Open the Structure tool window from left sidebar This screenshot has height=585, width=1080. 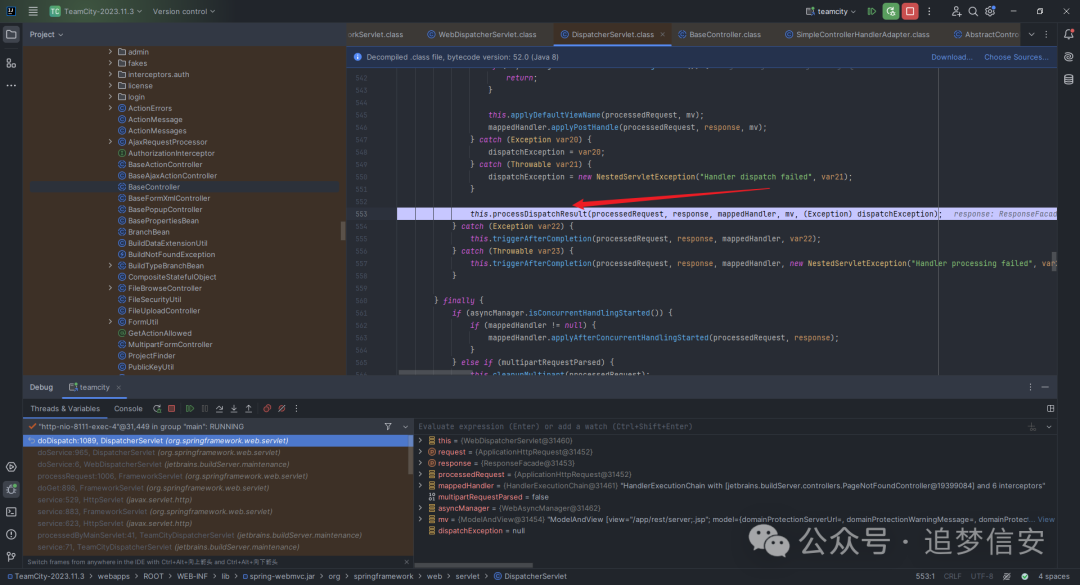click(x=11, y=62)
